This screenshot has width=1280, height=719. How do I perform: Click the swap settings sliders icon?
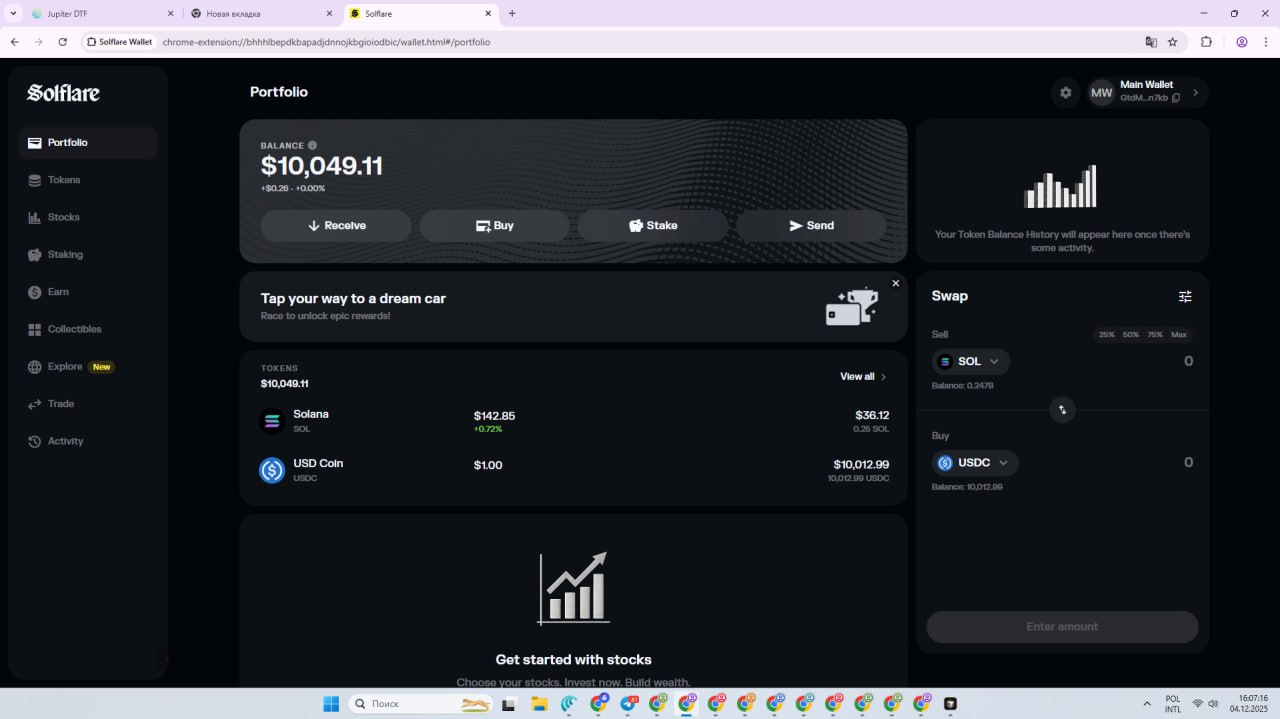pos(1185,297)
